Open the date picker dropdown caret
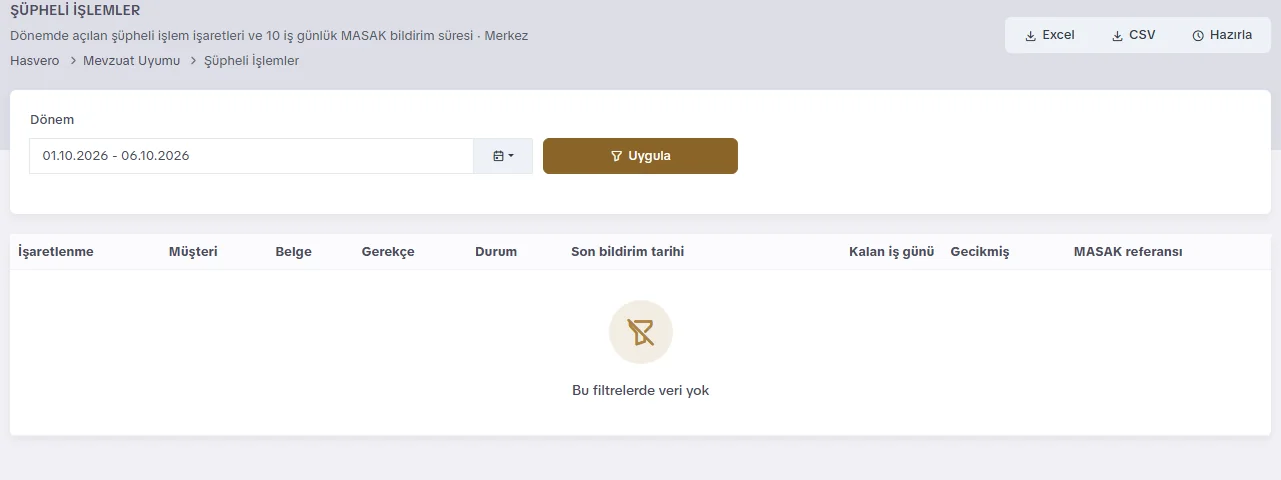Viewport: 1281px width, 480px height. (511, 156)
